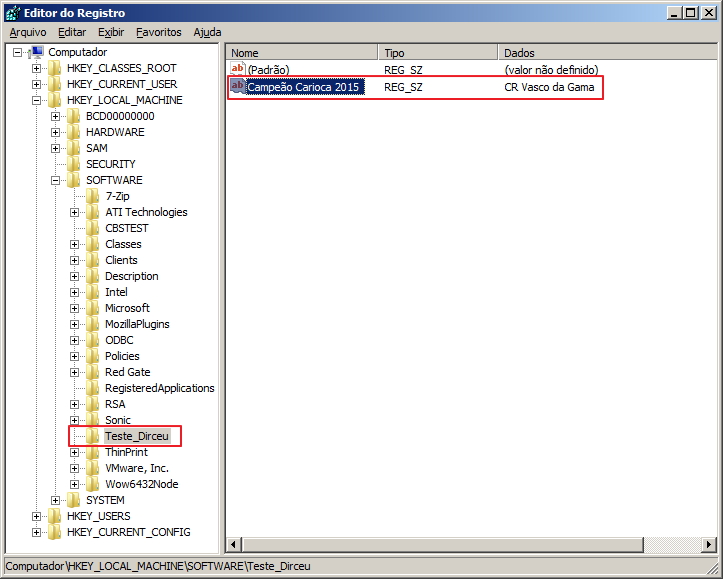Click the (valor não definido) data cell

coord(551,70)
